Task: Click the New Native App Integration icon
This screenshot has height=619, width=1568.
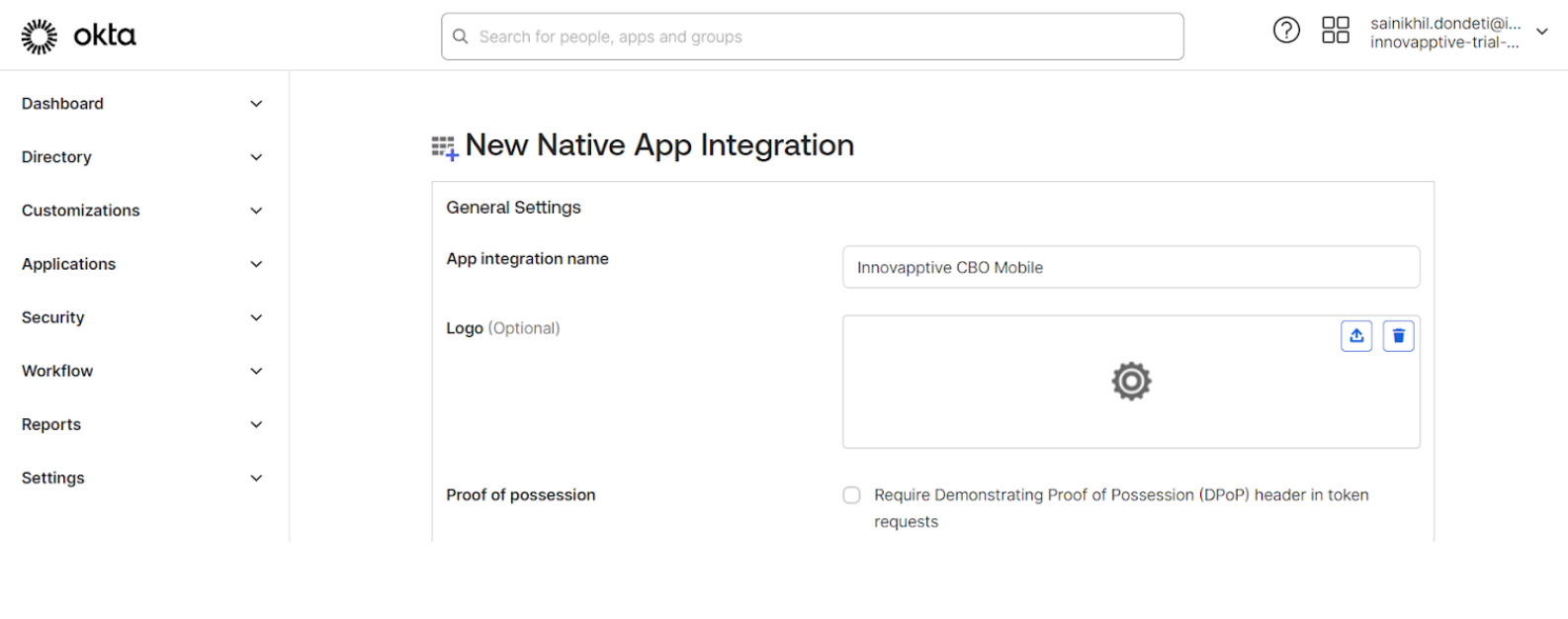Action: pyautogui.click(x=445, y=148)
